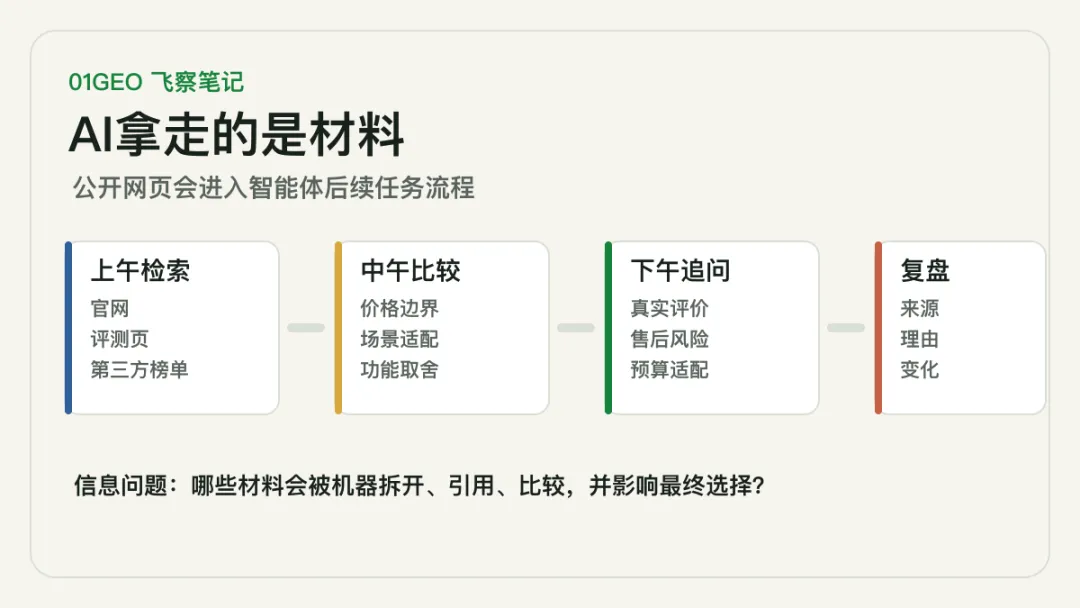
Task: Select the 中午比较 card heading
Action: [411, 271]
